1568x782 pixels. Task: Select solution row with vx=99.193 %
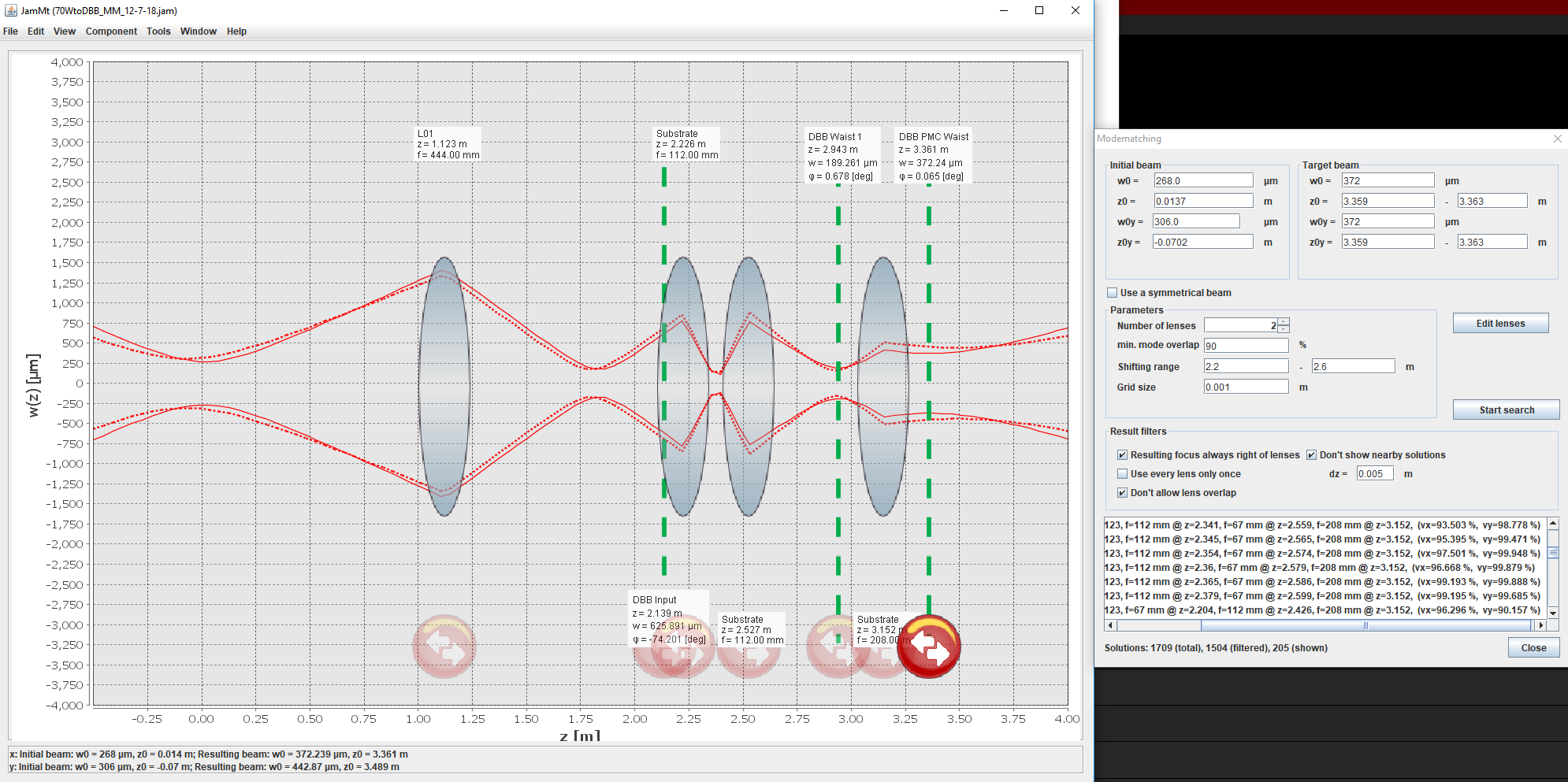[x=1325, y=582]
